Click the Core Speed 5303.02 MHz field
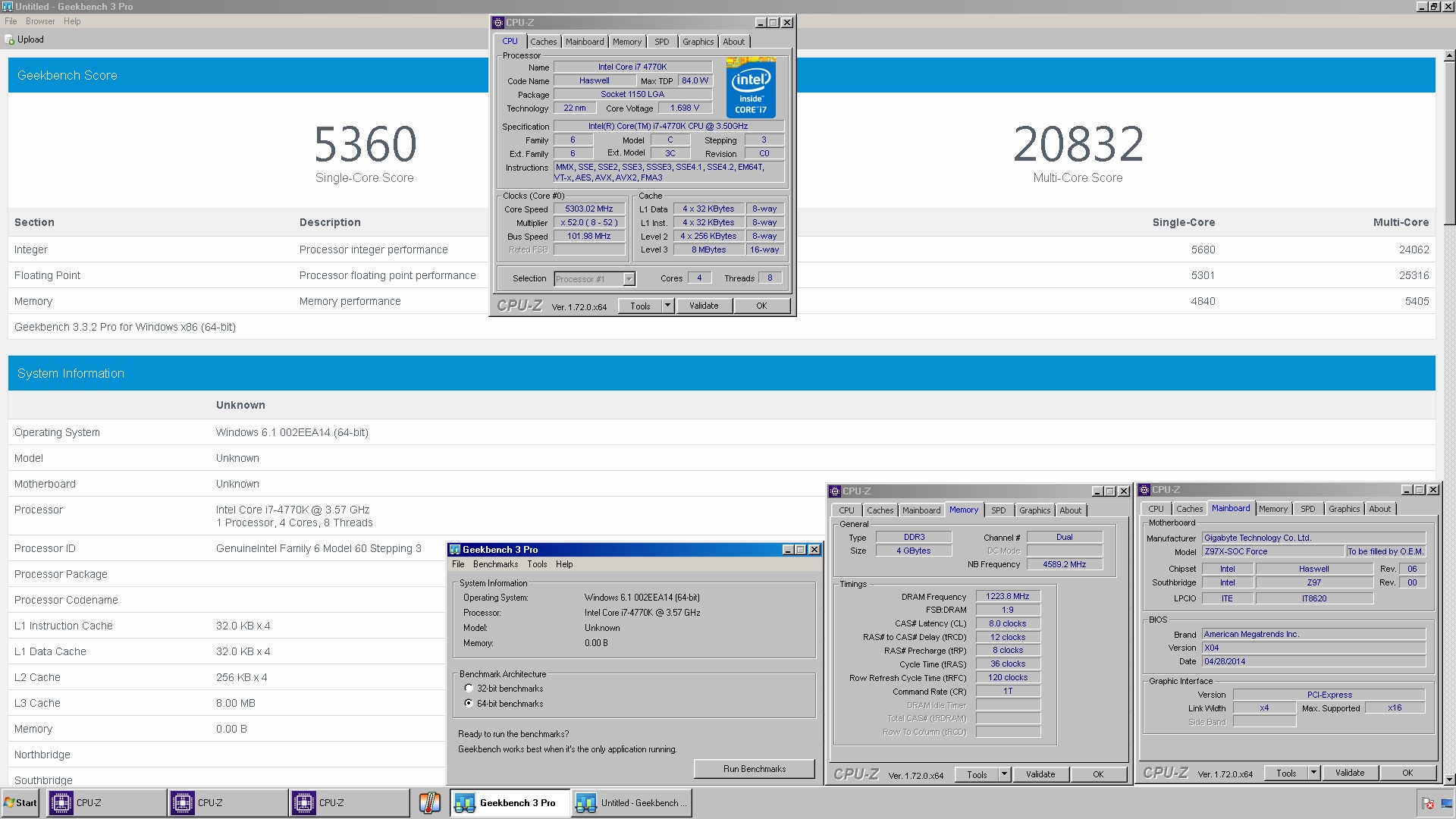The image size is (1456, 819). (589, 209)
